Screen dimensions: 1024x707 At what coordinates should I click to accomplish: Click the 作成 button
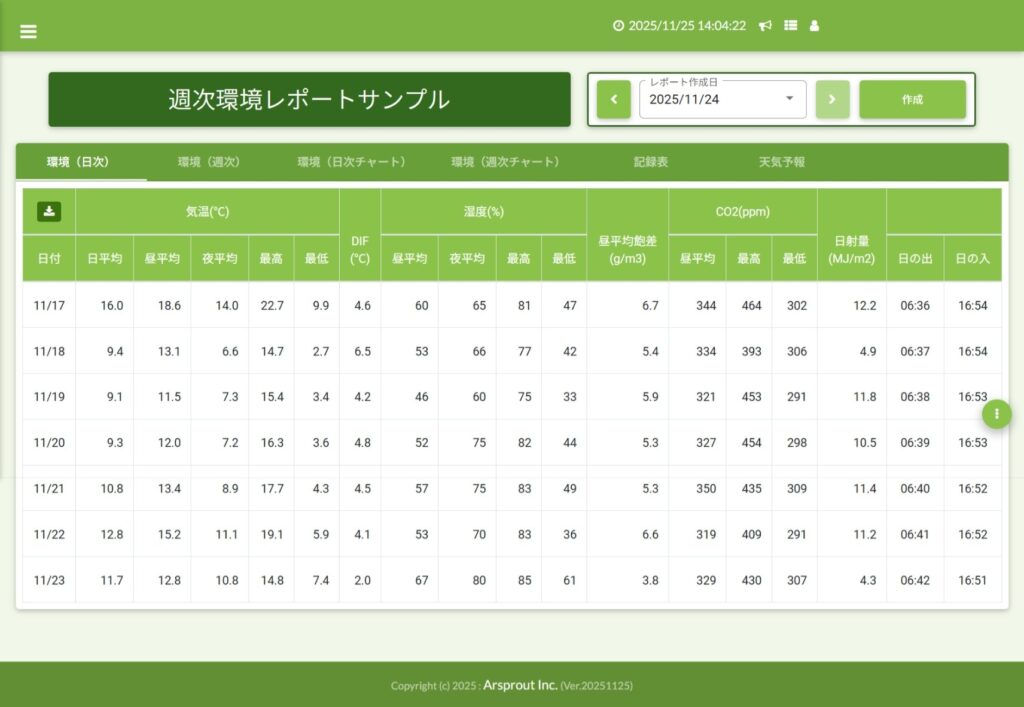pos(912,100)
